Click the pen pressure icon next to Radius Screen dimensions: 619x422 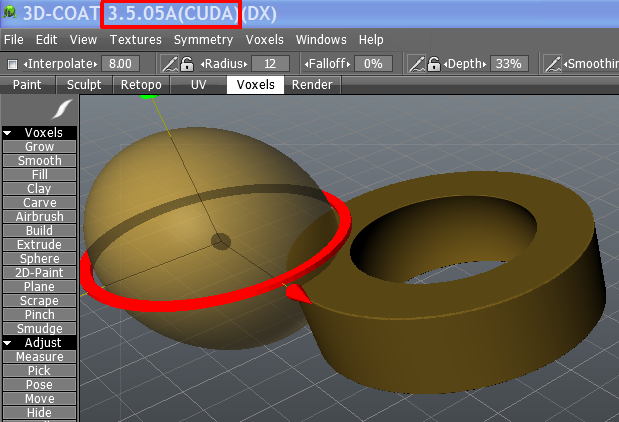coord(170,64)
